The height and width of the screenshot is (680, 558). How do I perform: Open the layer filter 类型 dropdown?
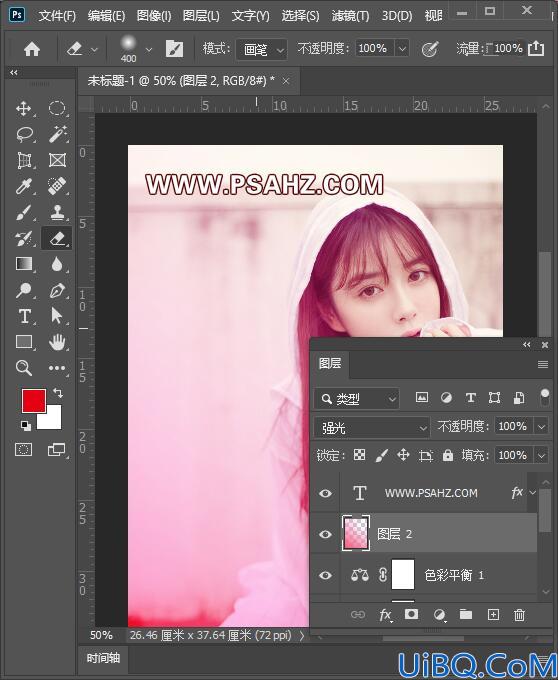coord(356,398)
